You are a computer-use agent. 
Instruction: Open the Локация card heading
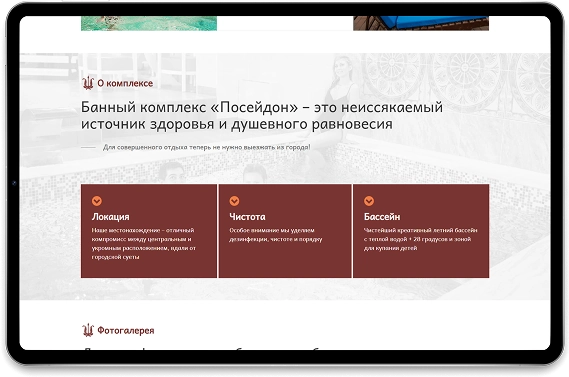pos(110,217)
